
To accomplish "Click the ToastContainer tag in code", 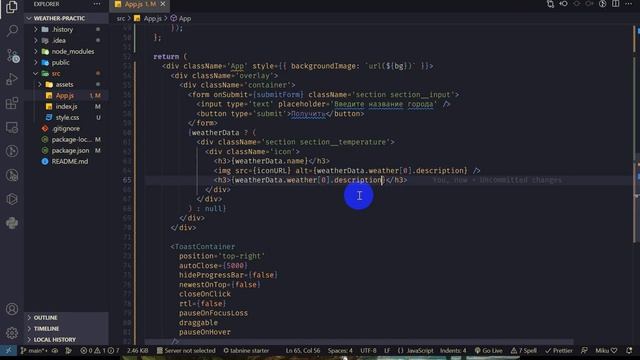I will pos(204,247).
